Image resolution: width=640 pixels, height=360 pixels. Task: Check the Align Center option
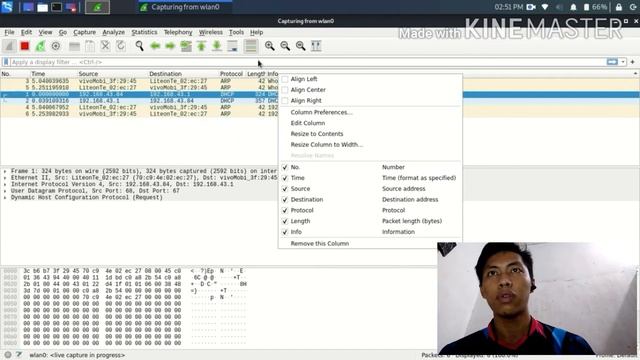[x=285, y=90]
